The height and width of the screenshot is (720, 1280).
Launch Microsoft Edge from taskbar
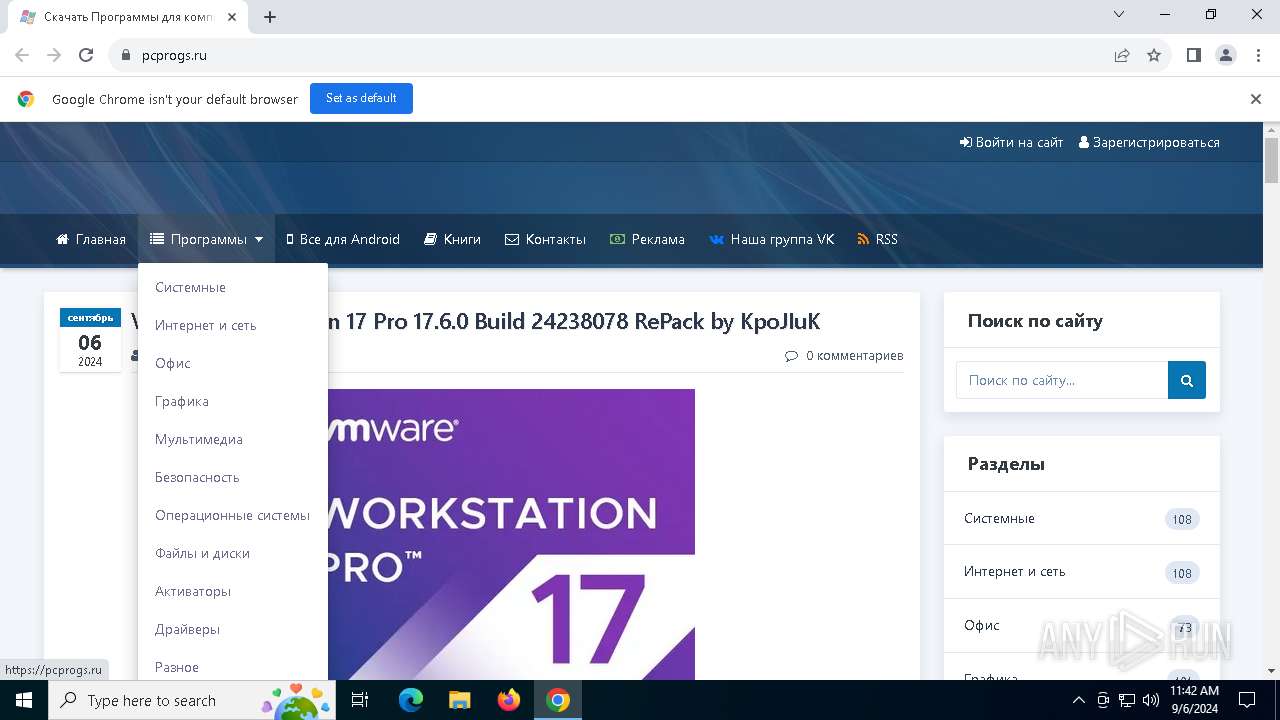pos(411,700)
